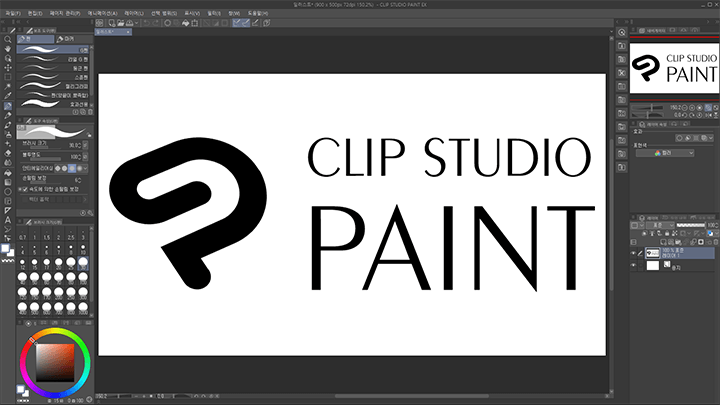Select the 둥근 펜 brush
Screen dimensions: 720x405
53,68
